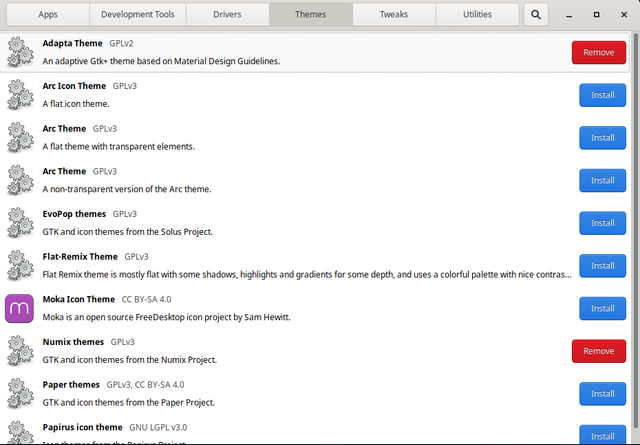
Task: Install Arc Theme with transparent elements
Action: click(602, 138)
